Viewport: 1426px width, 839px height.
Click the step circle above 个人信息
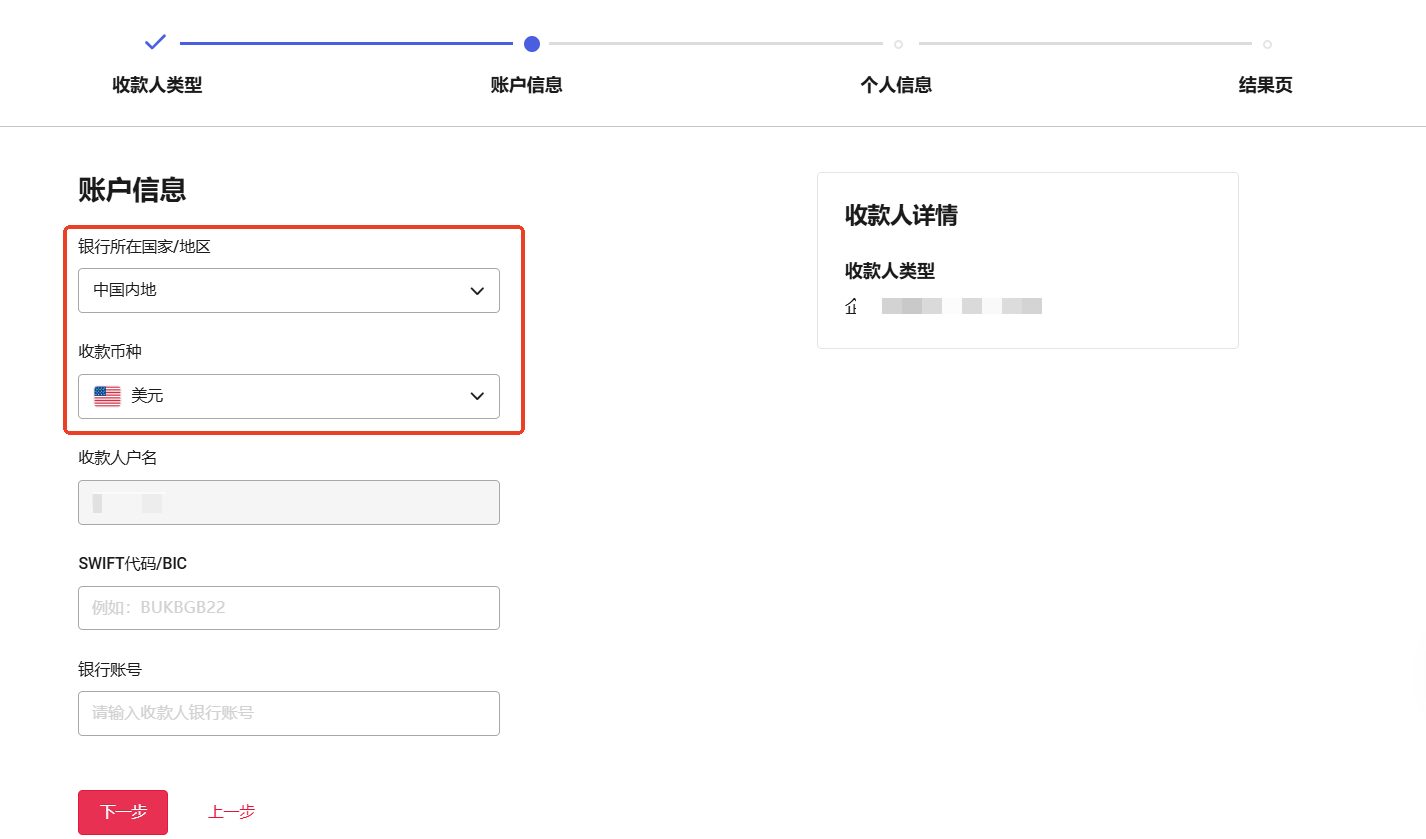pyautogui.click(x=898, y=44)
